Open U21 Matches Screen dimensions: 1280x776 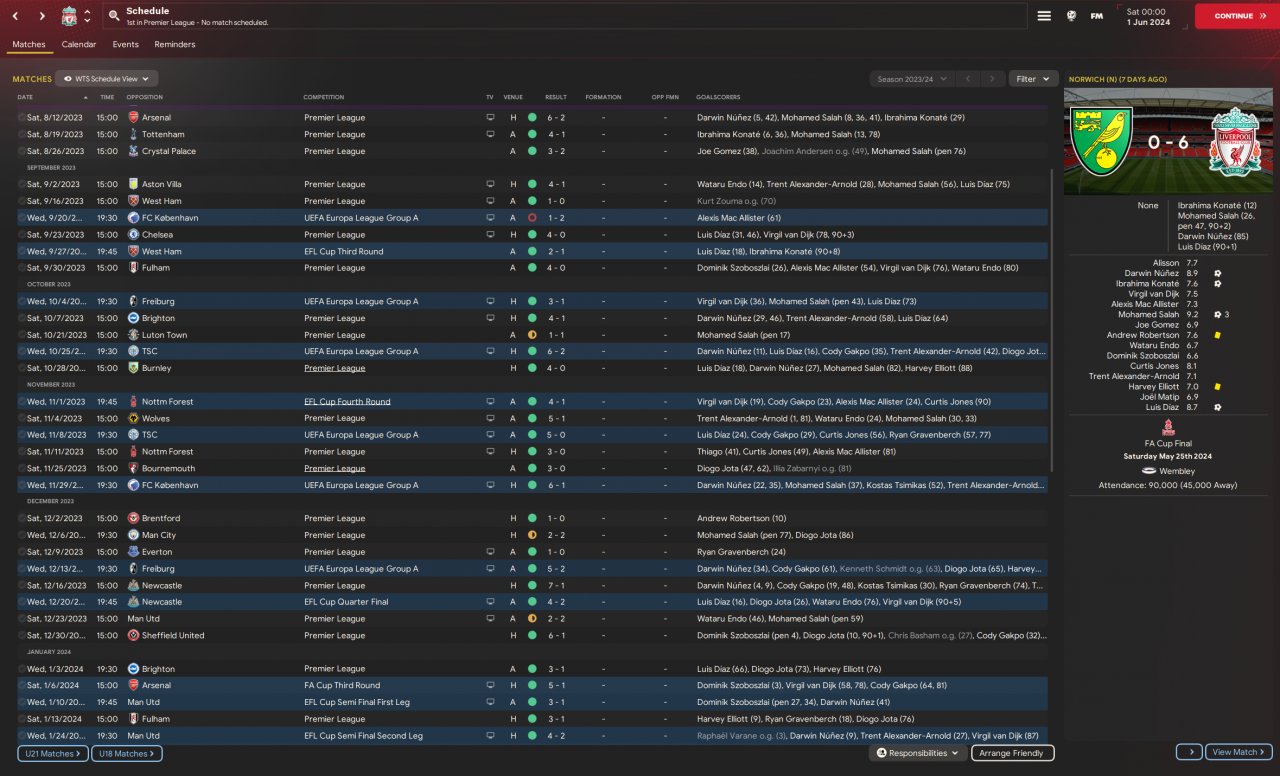pyautogui.click(x=53, y=753)
